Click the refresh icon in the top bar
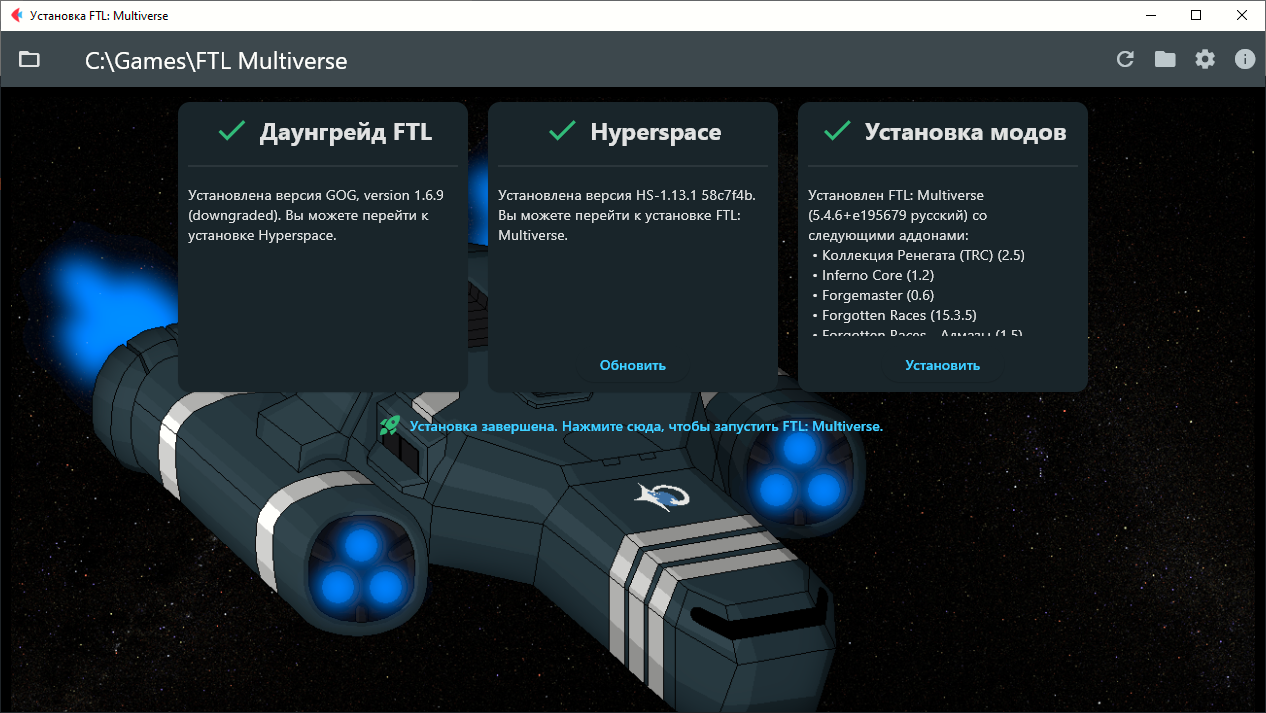The height and width of the screenshot is (713, 1266). click(1125, 59)
